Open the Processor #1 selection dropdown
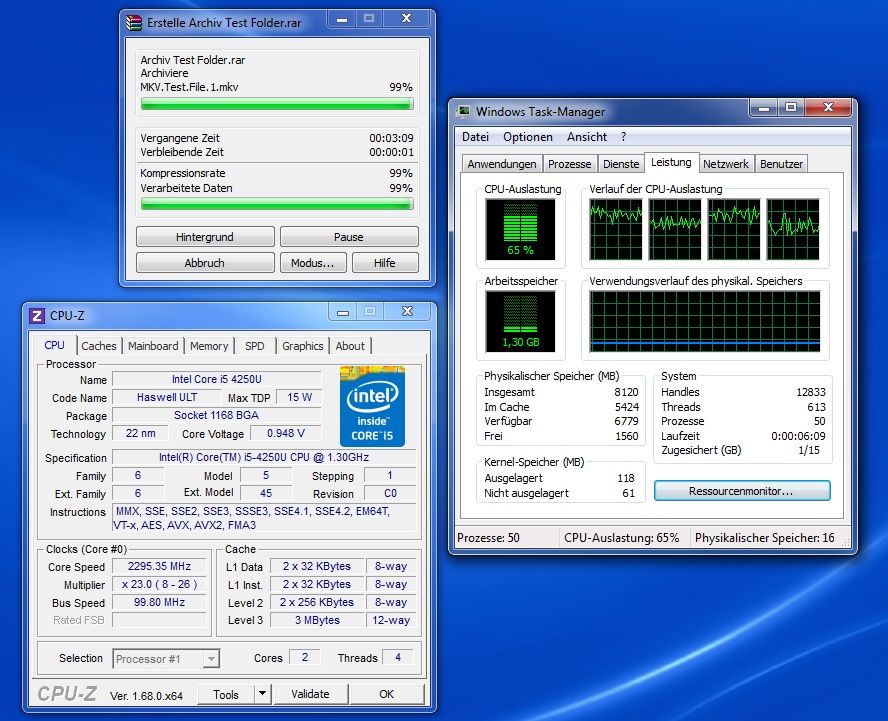 point(211,659)
